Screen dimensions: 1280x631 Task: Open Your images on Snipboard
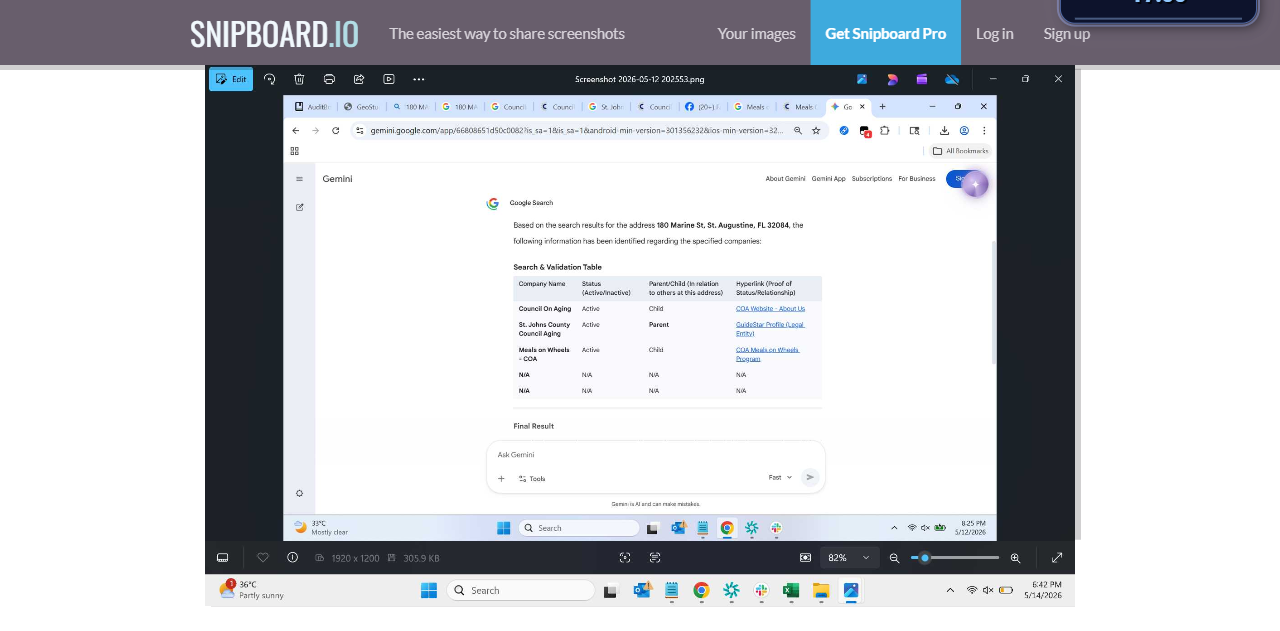coord(756,33)
